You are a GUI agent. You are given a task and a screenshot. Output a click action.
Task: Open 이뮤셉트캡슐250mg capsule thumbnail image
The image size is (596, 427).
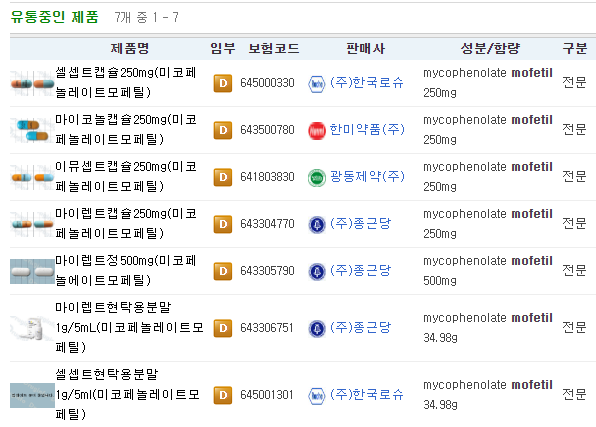coord(32,177)
